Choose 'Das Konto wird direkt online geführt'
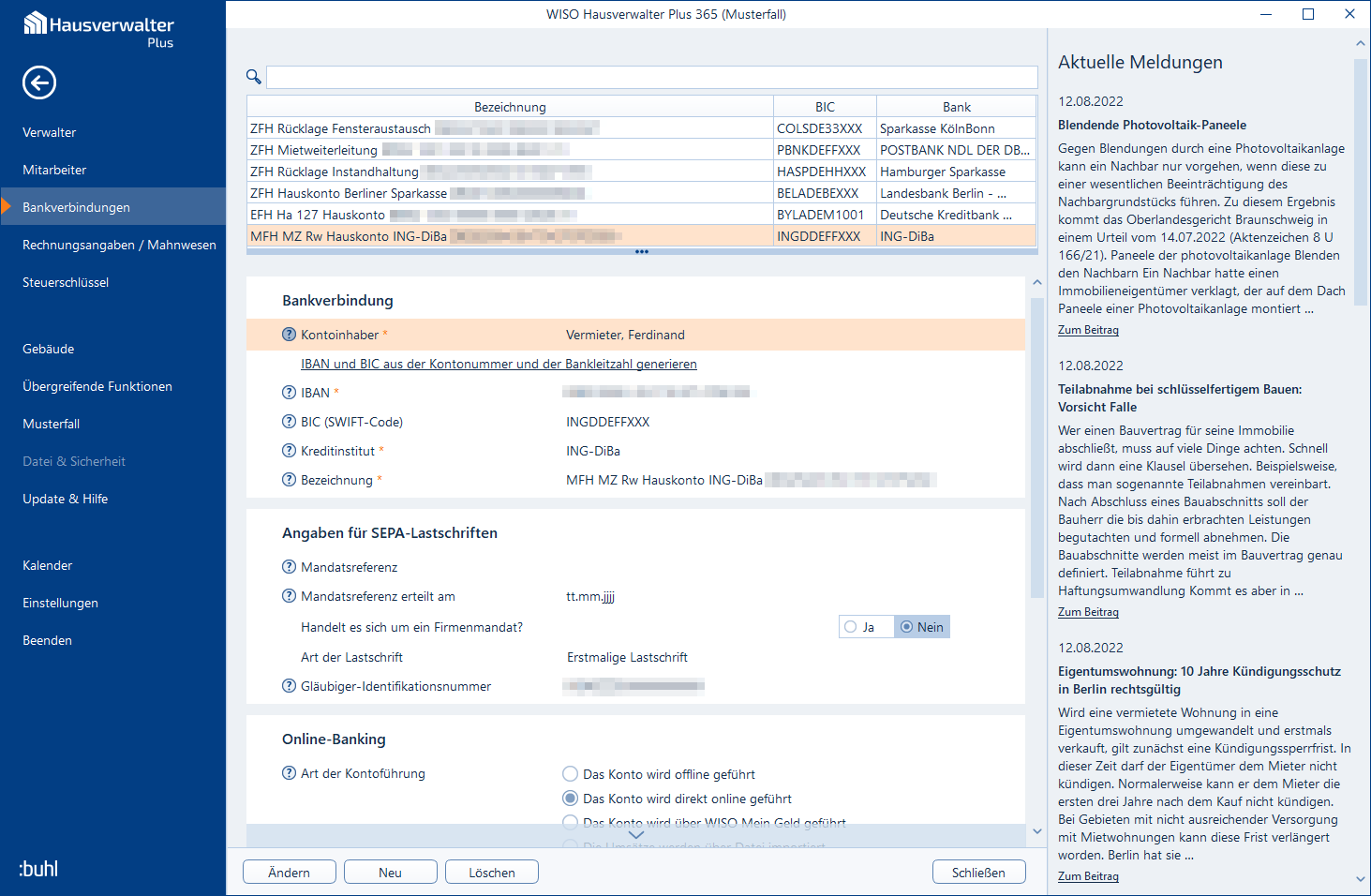Image resolution: width=1371 pixels, height=896 pixels. coord(570,799)
